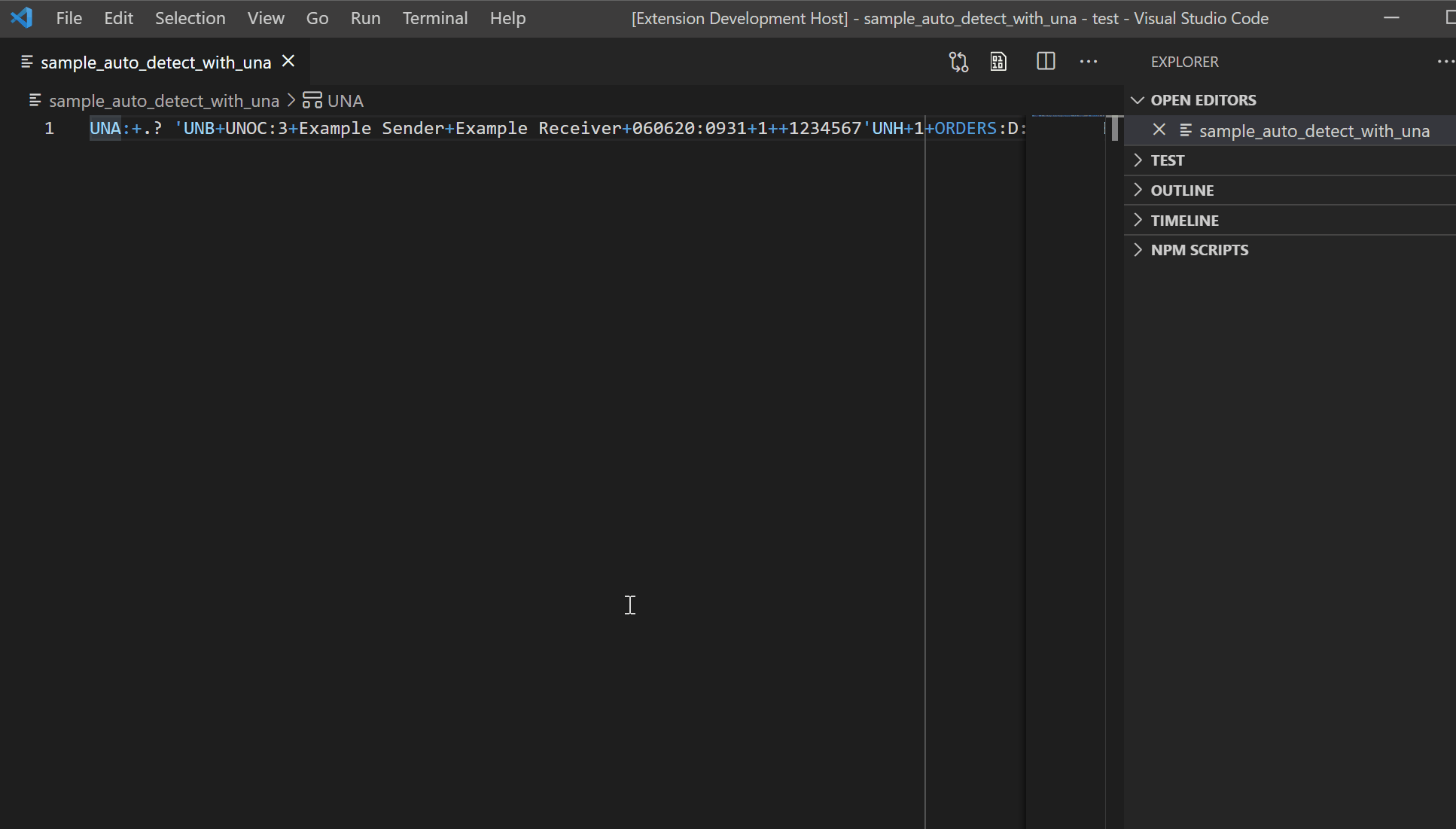Close the sample_auto_detect_with_una editor tab
The image size is (1456, 829).
click(x=288, y=62)
